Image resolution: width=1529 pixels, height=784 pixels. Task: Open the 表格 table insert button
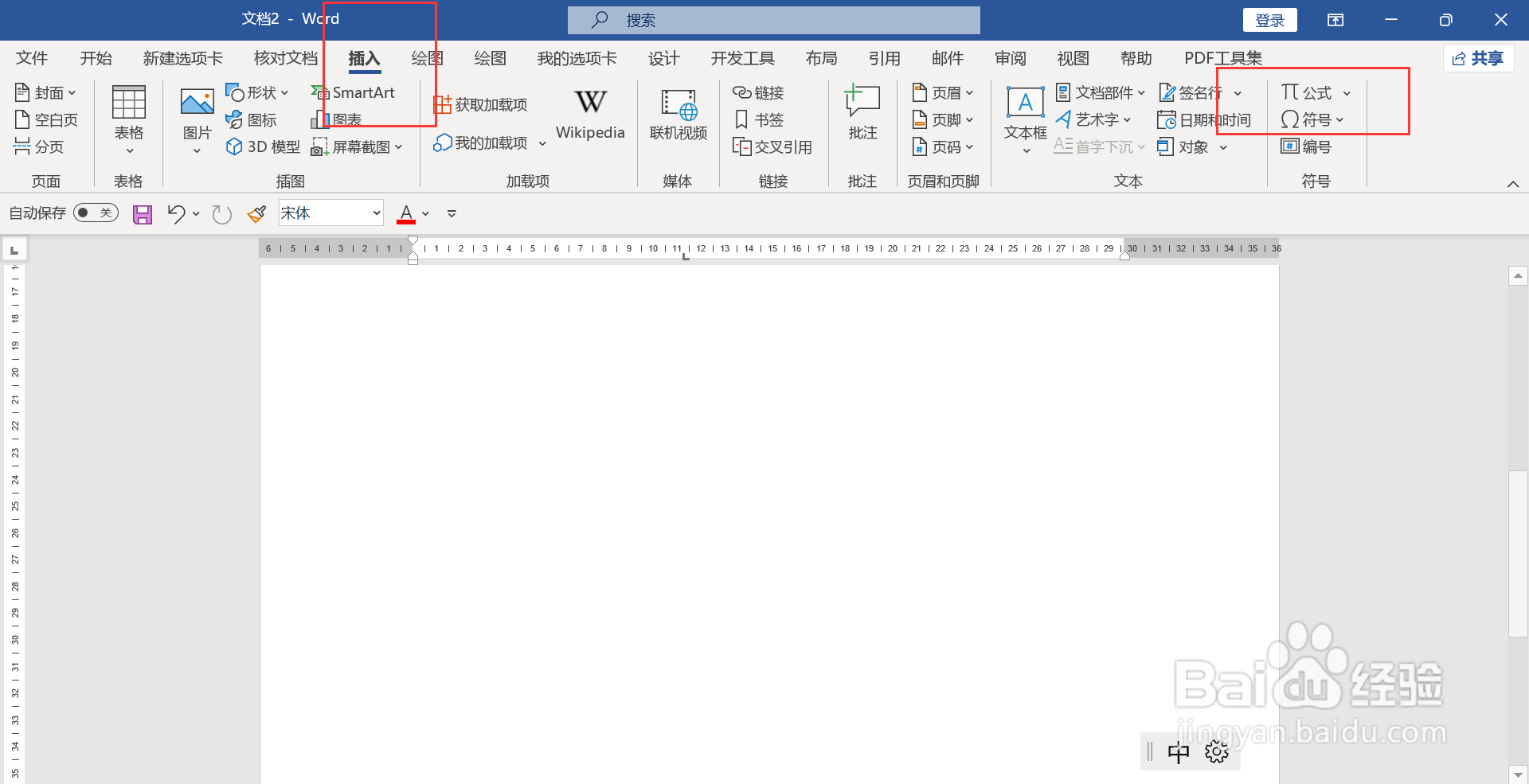[x=128, y=120]
